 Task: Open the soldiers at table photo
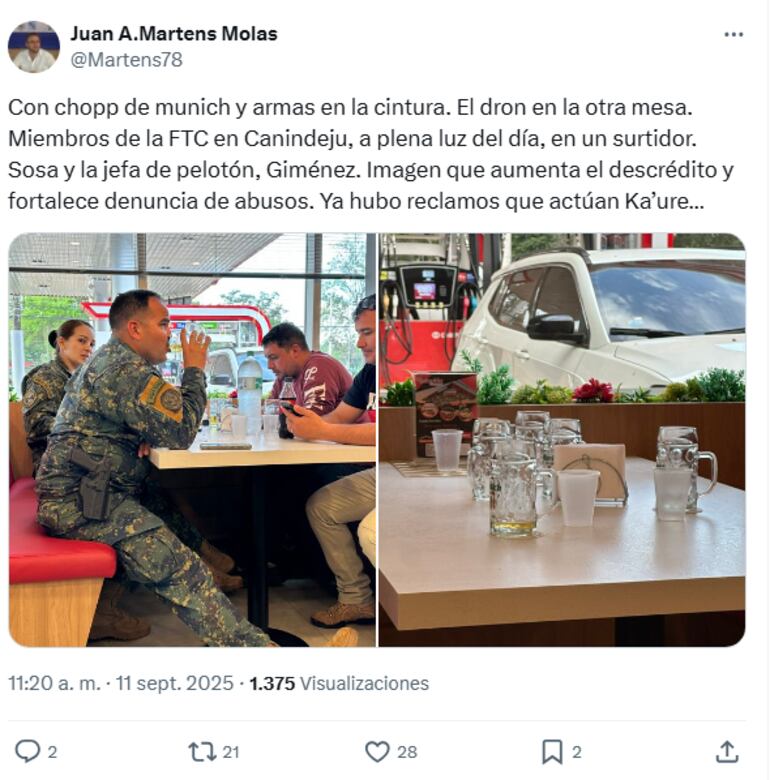192,440
